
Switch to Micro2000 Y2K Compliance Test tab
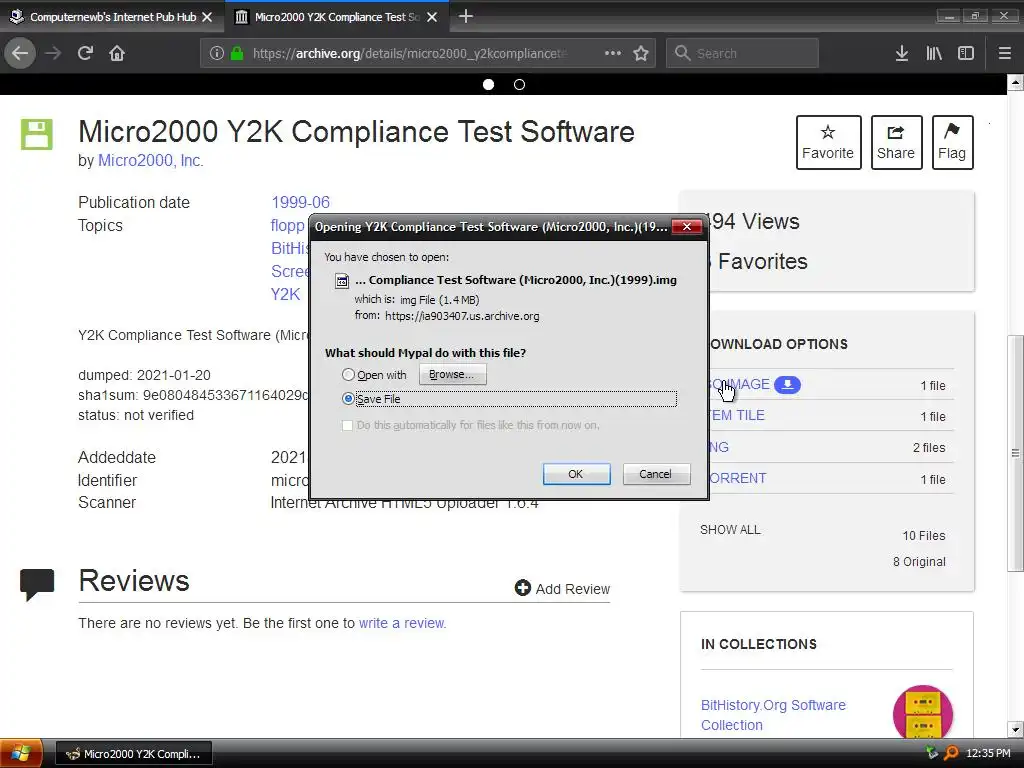tap(336, 17)
